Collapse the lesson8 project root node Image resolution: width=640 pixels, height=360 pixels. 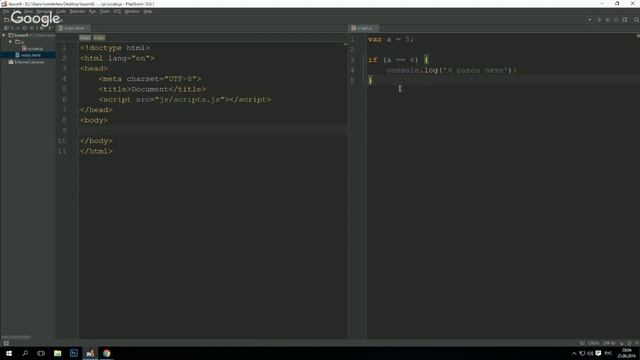coord(4,36)
